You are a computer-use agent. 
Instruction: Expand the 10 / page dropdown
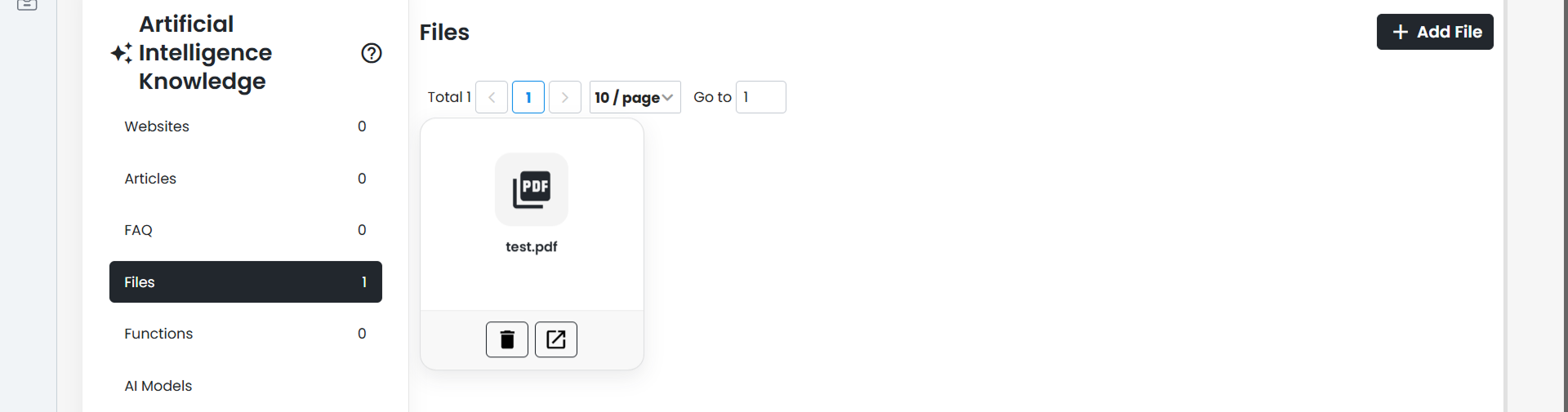click(635, 97)
